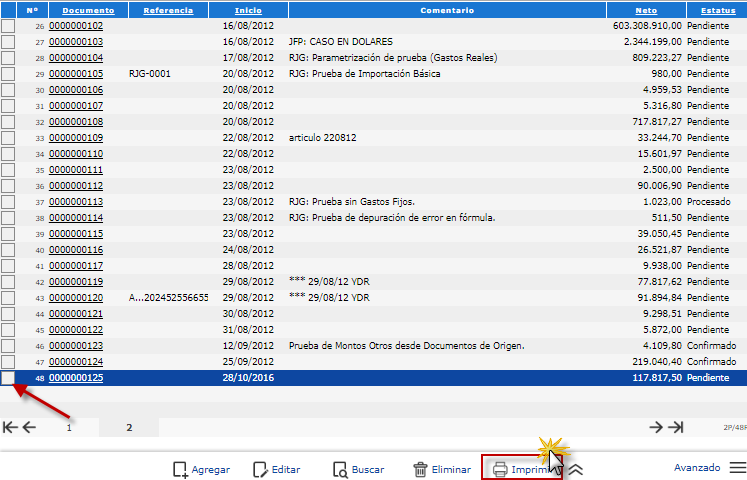Check the box for document 0000000113

point(8,202)
